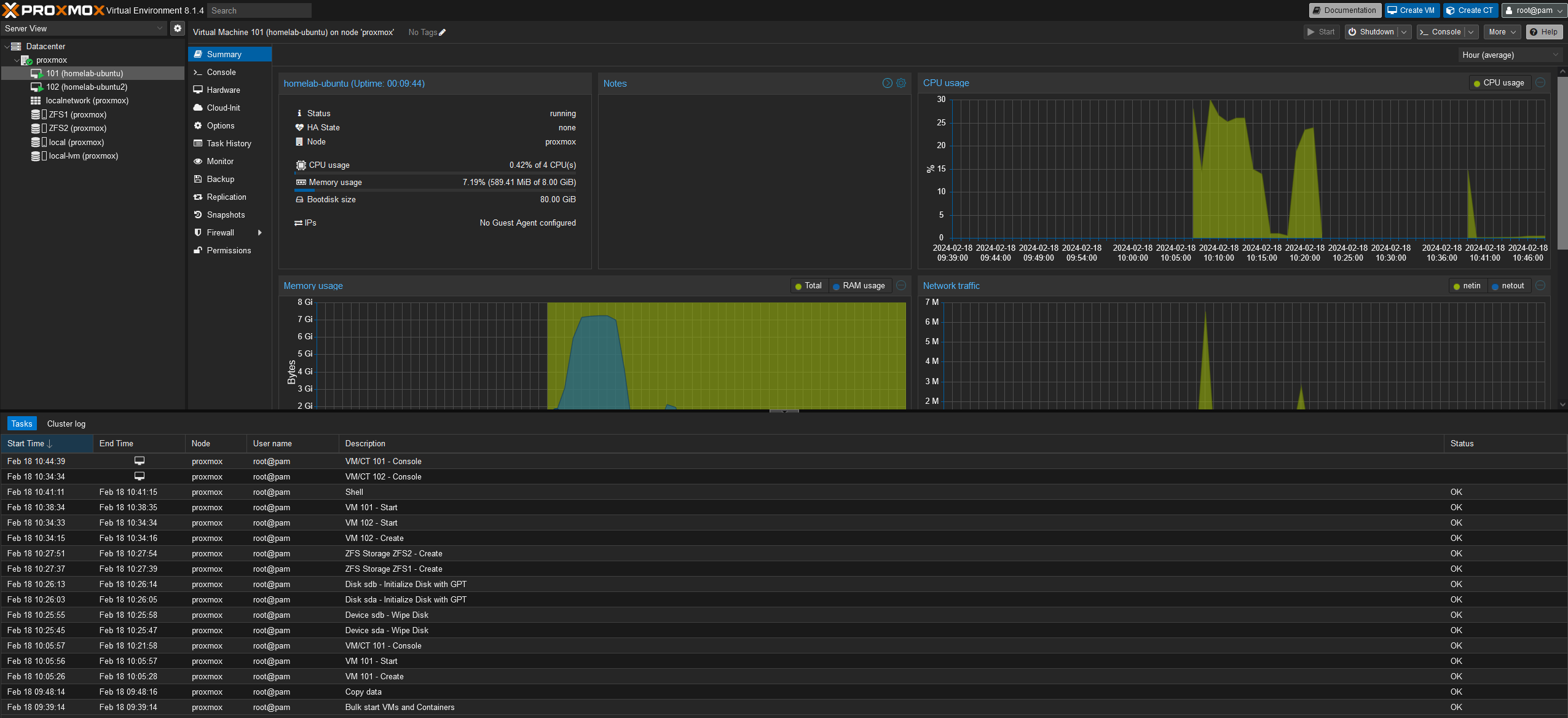Click the Create VM button
This screenshot has width=1568, height=718.
pyautogui.click(x=1411, y=10)
